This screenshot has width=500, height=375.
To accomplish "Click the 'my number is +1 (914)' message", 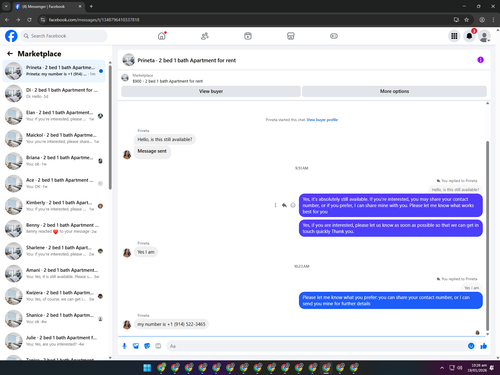I will click(x=171, y=324).
